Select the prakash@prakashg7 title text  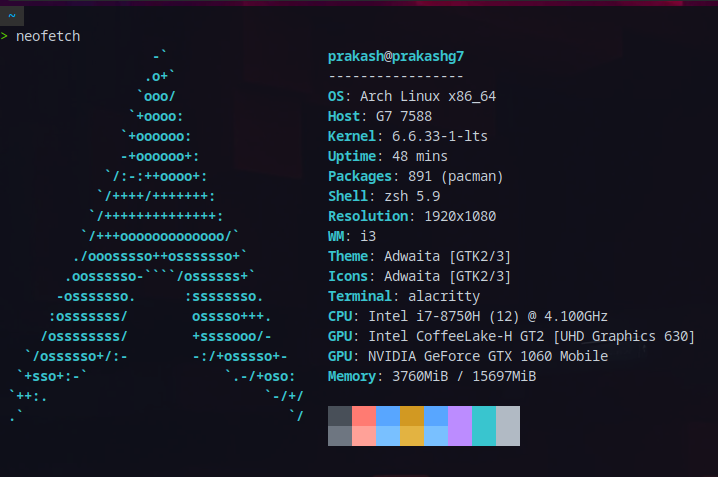[396, 57]
